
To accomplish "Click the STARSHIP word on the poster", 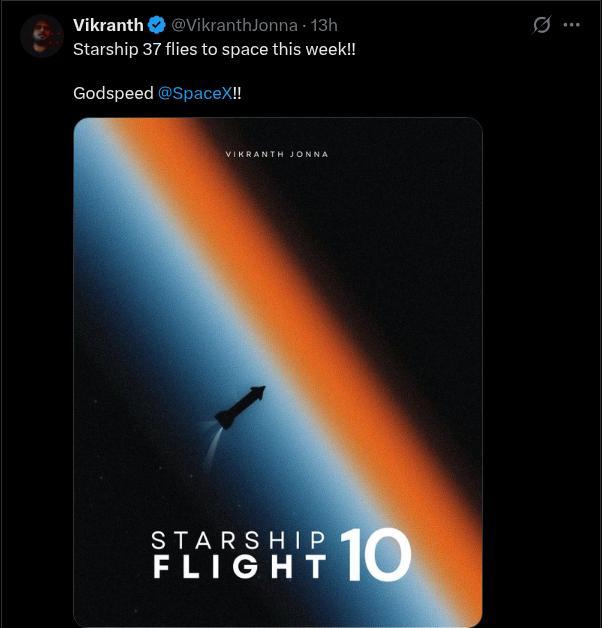I will tap(239, 540).
